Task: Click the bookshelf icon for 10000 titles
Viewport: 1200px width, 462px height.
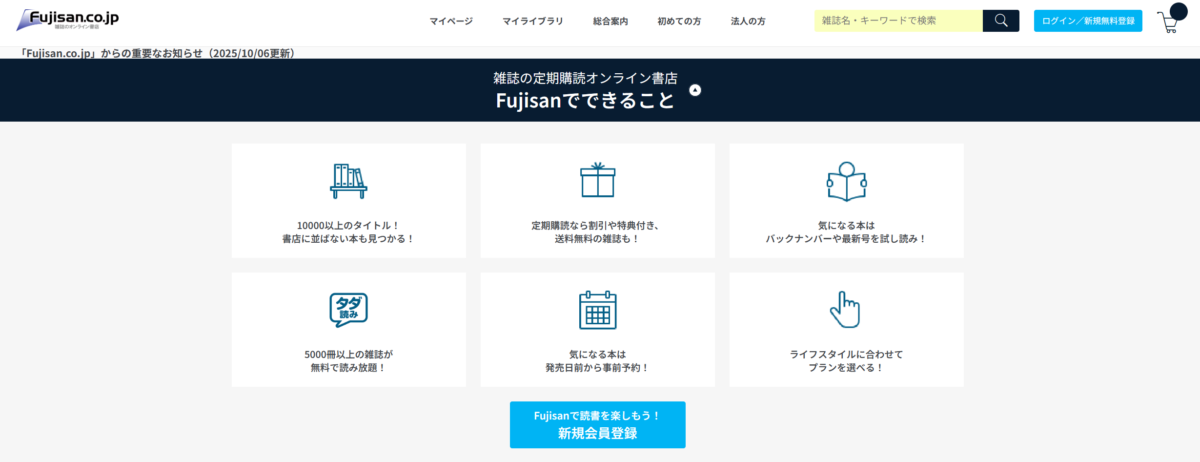Action: point(348,180)
